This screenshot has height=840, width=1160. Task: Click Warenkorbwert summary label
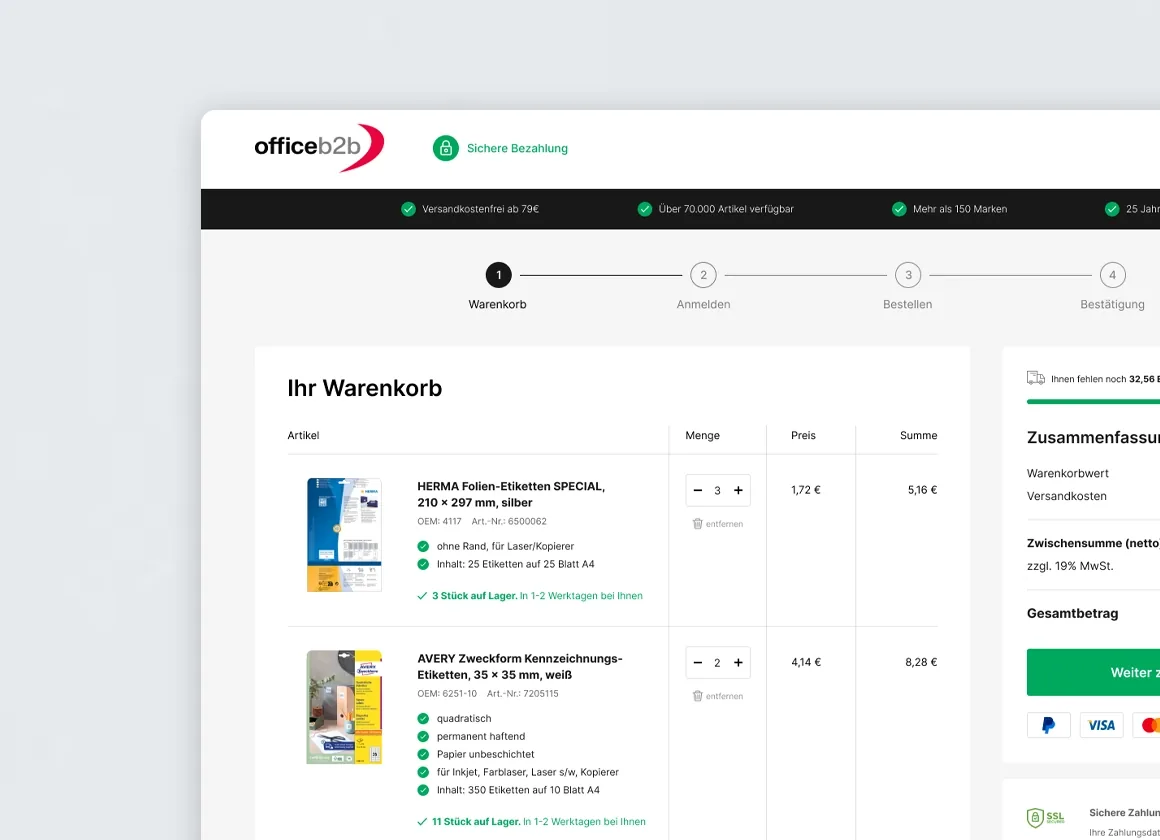1068,474
